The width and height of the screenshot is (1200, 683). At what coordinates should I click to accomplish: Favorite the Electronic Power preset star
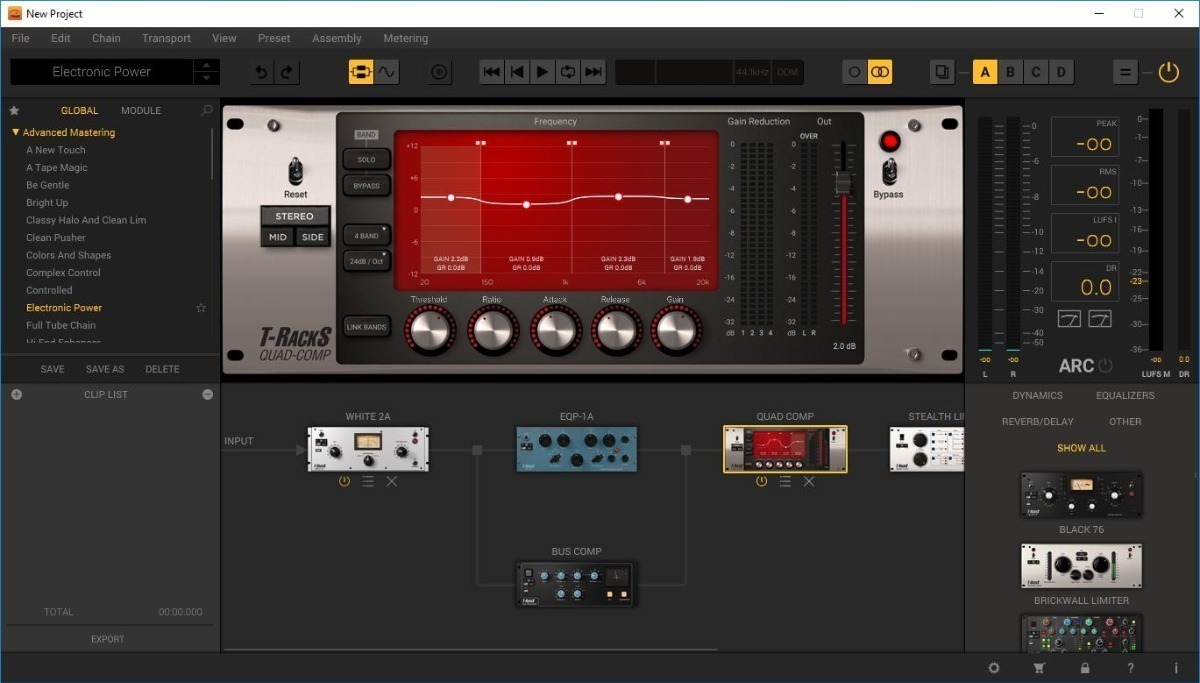coord(200,308)
